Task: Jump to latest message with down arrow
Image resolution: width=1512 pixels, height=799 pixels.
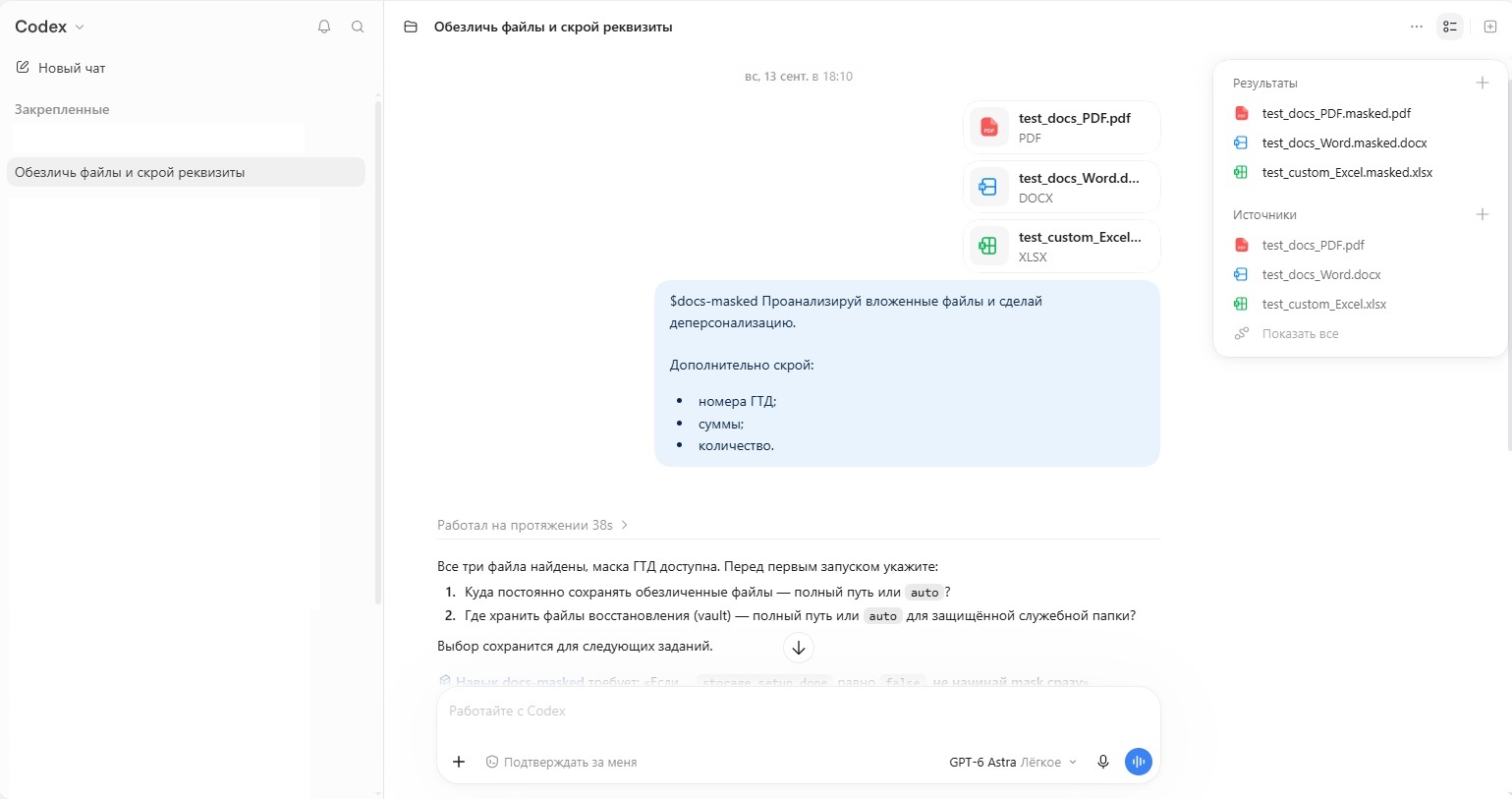Action: (799, 648)
